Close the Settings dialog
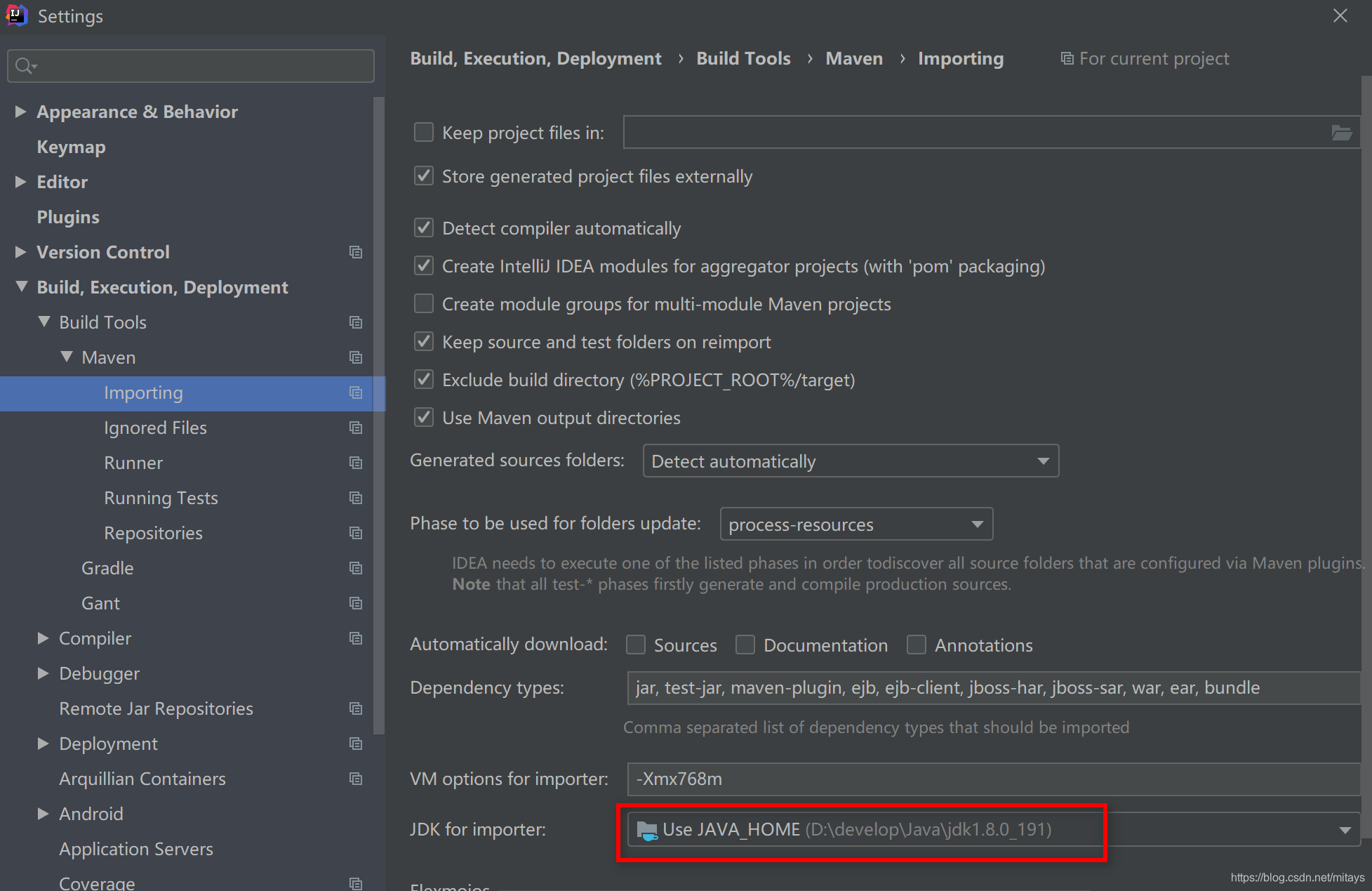The height and width of the screenshot is (891, 1372). coord(1340,15)
